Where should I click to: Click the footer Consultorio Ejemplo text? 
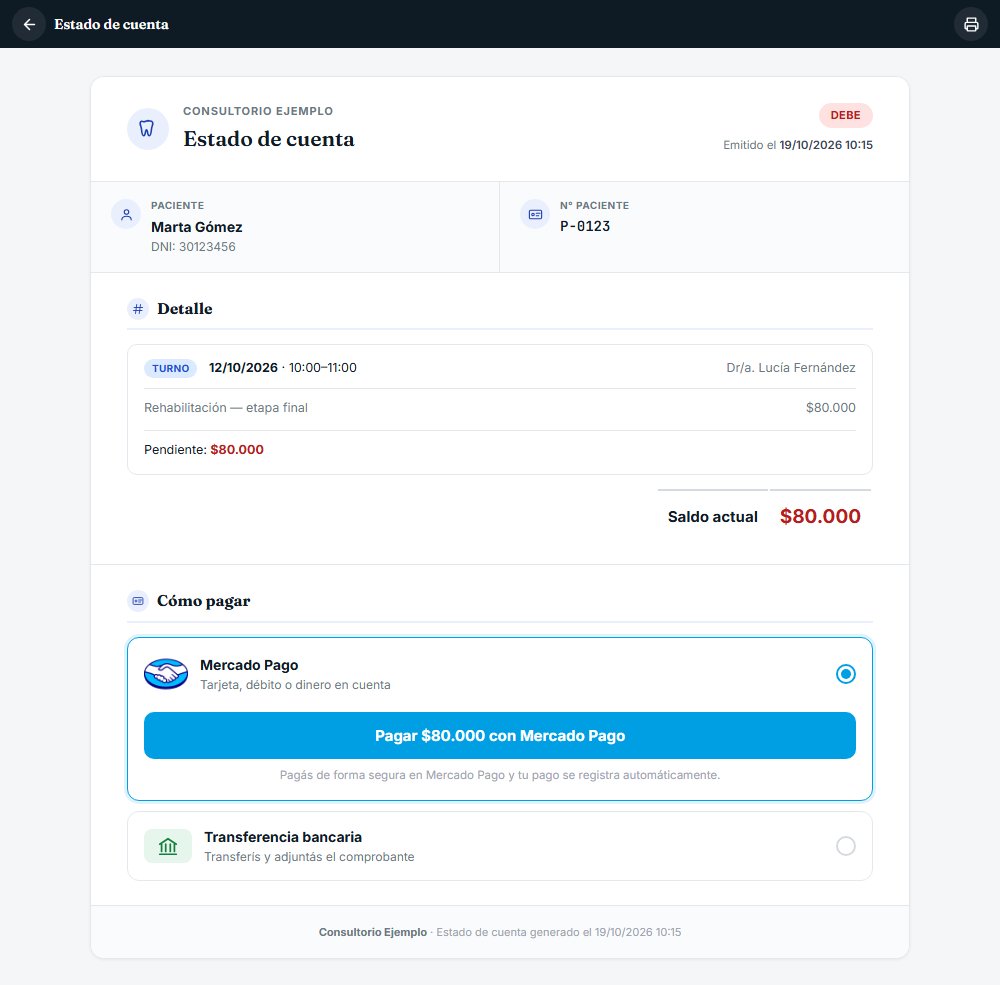[373, 932]
